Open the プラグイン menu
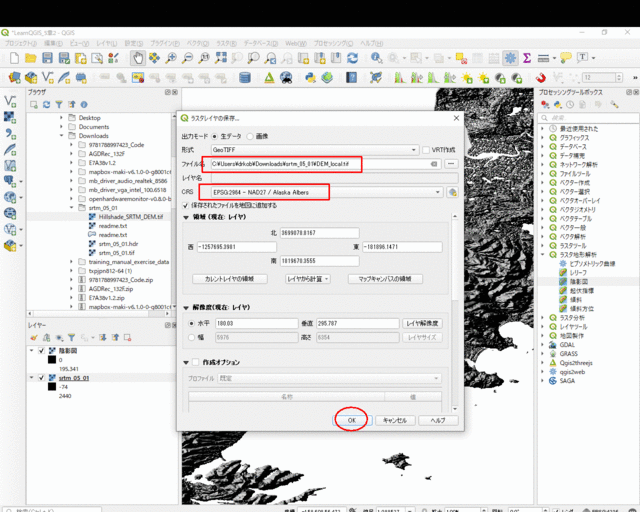Image resolution: width=640 pixels, height=512 pixels. coord(165,43)
